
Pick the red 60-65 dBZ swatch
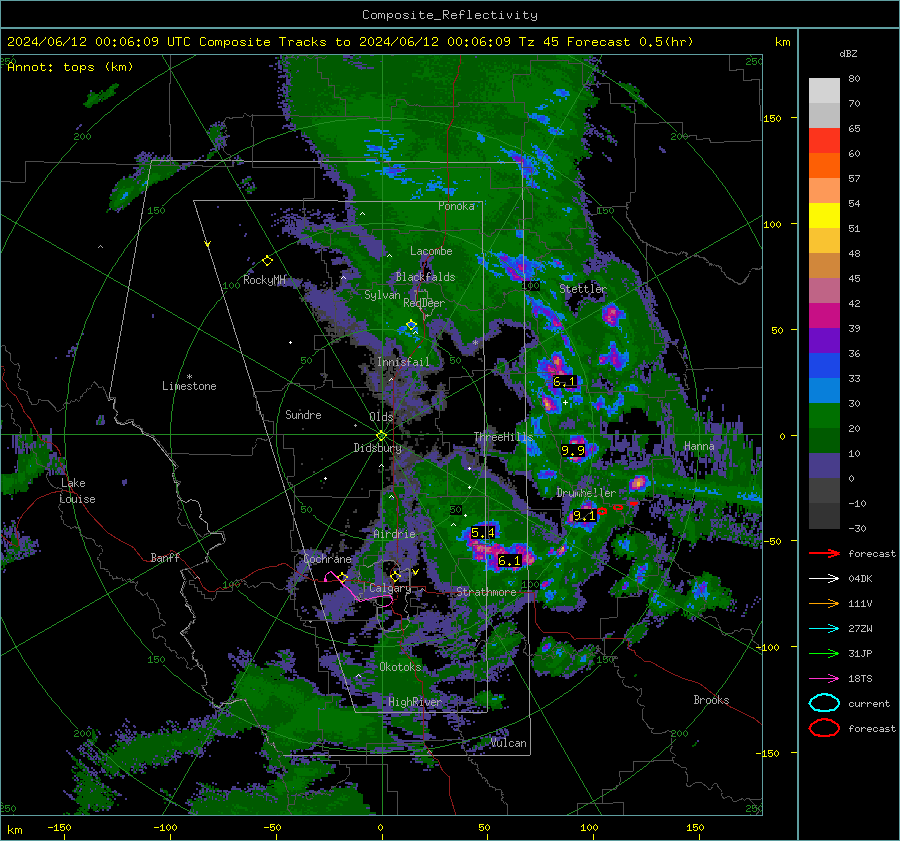(824, 141)
